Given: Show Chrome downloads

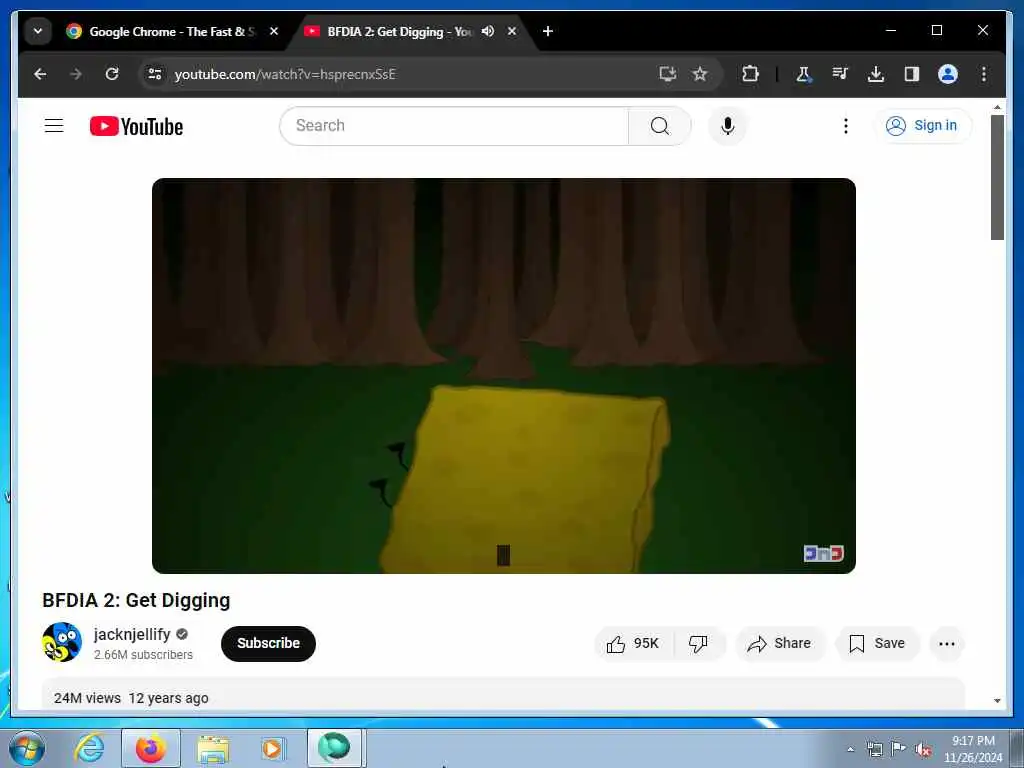Looking at the screenshot, I should (x=876, y=74).
